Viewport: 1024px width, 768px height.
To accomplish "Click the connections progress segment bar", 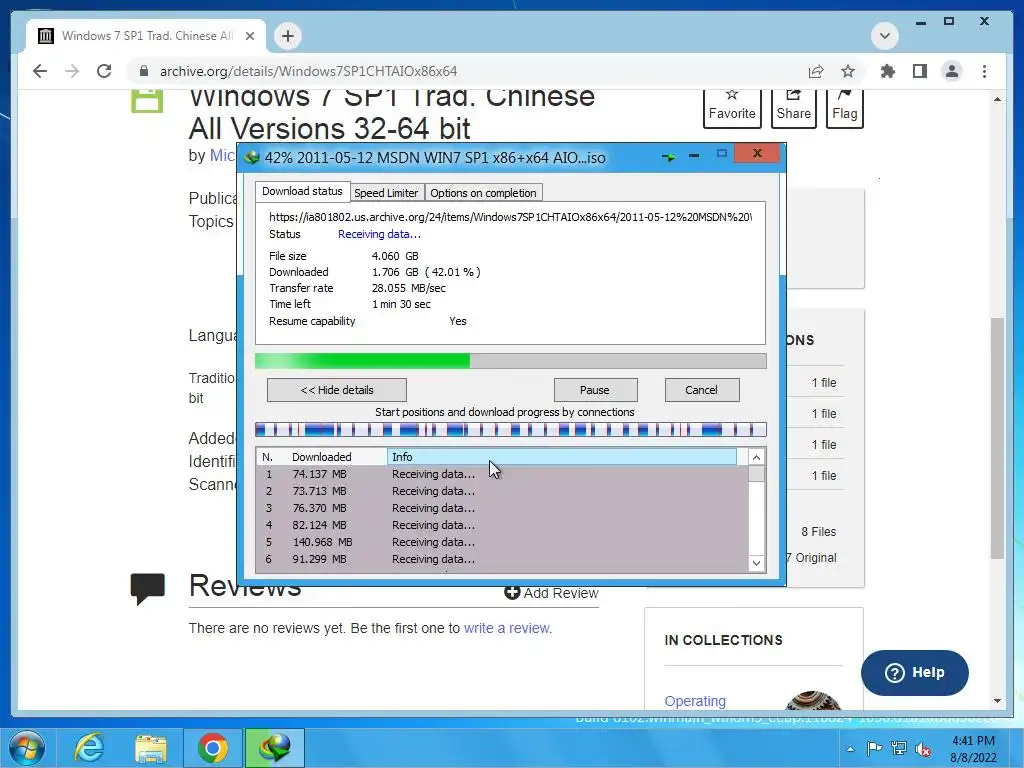I will point(511,429).
